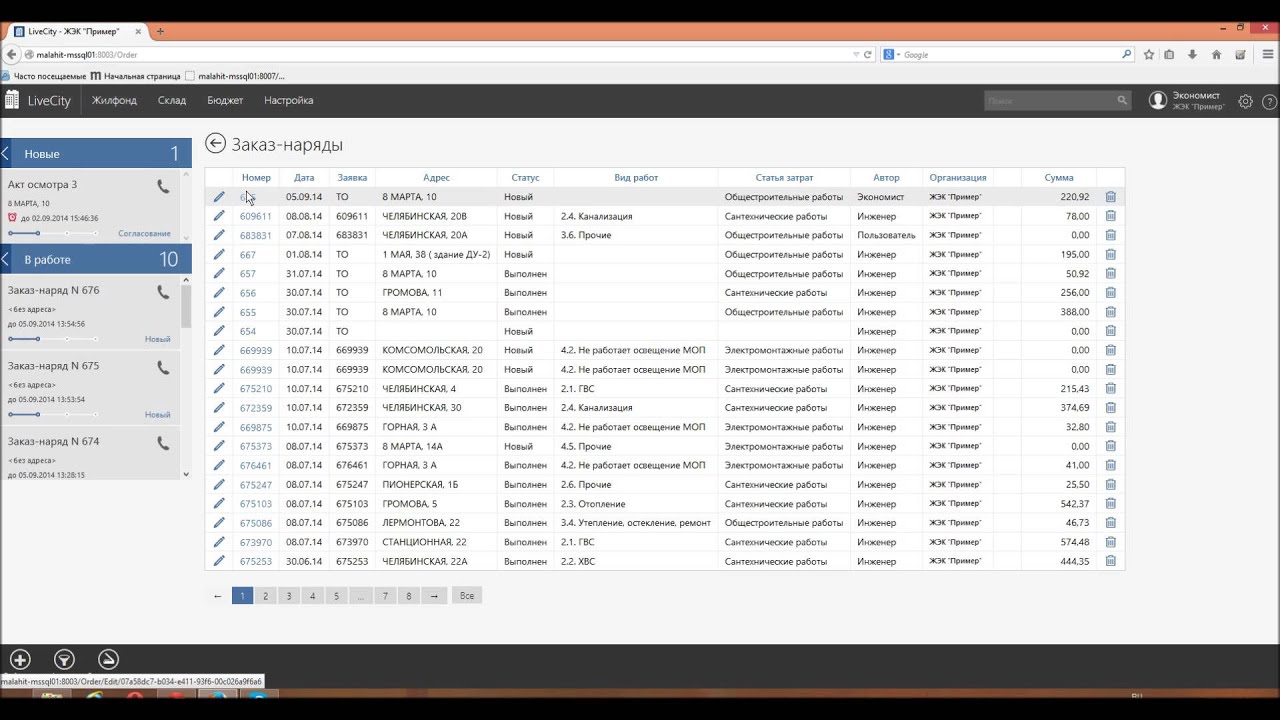The height and width of the screenshot is (720, 1280).
Task: Click the magnifier in the LiveCity search box
Action: pos(1122,100)
